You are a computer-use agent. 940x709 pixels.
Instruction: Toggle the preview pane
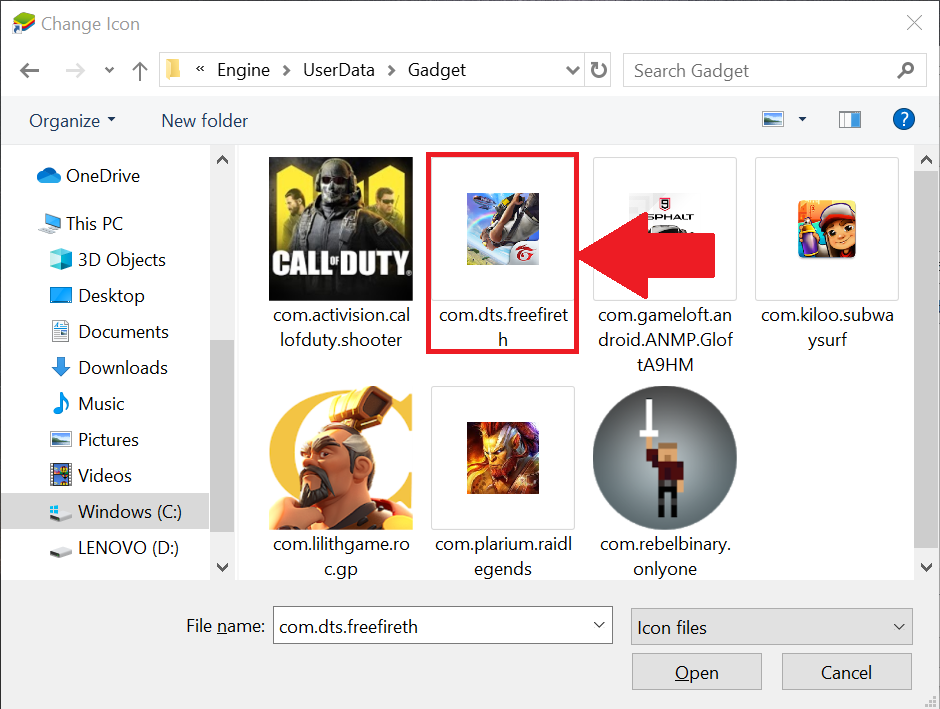click(x=849, y=119)
